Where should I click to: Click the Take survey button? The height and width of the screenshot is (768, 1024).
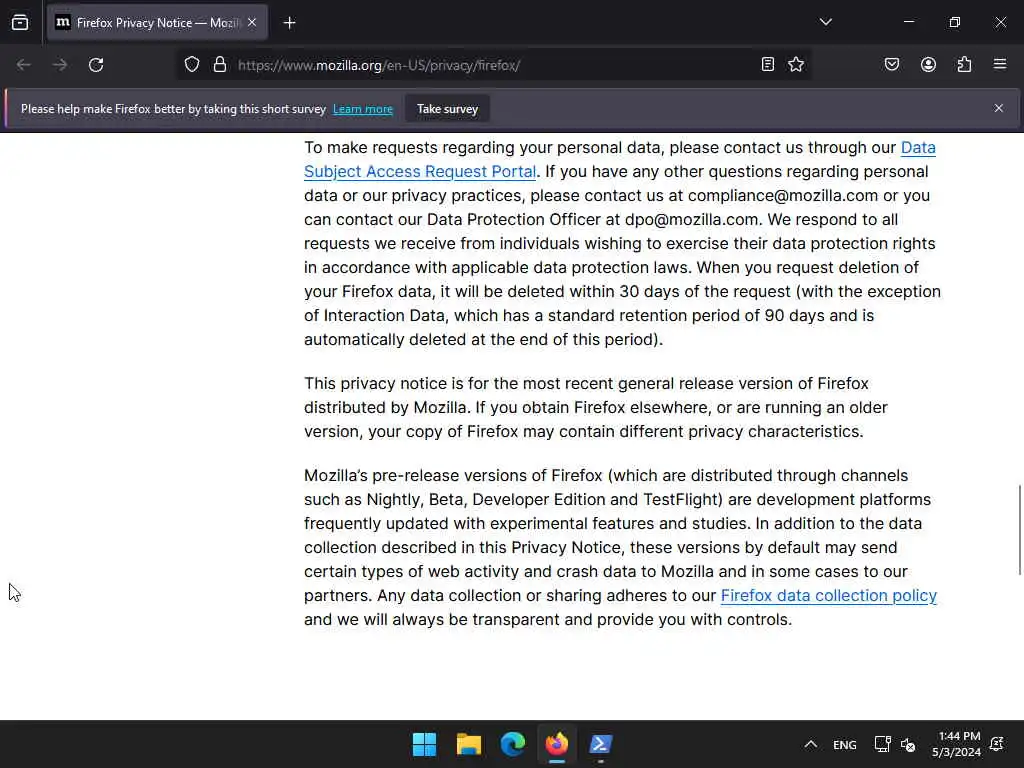point(447,109)
